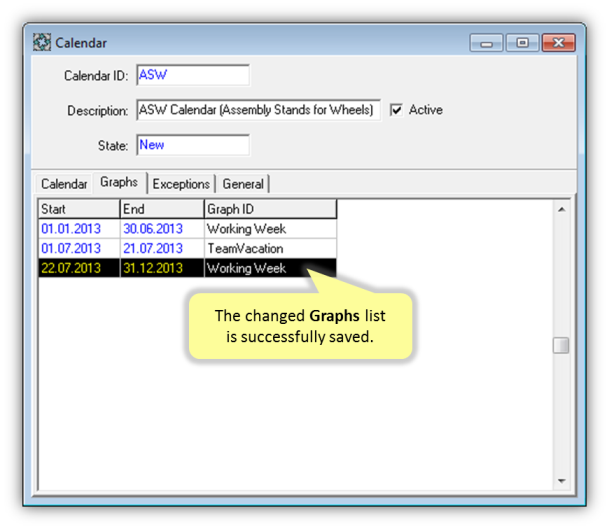Toggle the Active checkbox
The image size is (609, 529).
point(396,110)
